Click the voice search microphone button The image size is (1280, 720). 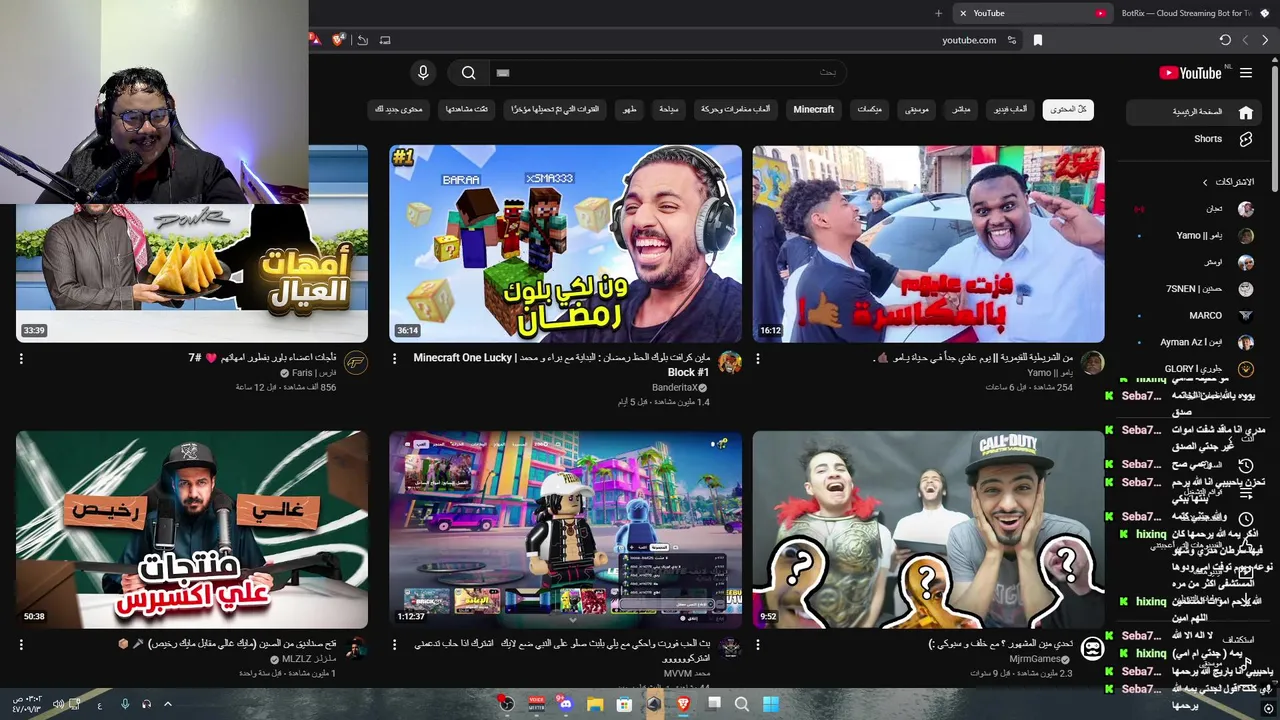[x=423, y=72]
